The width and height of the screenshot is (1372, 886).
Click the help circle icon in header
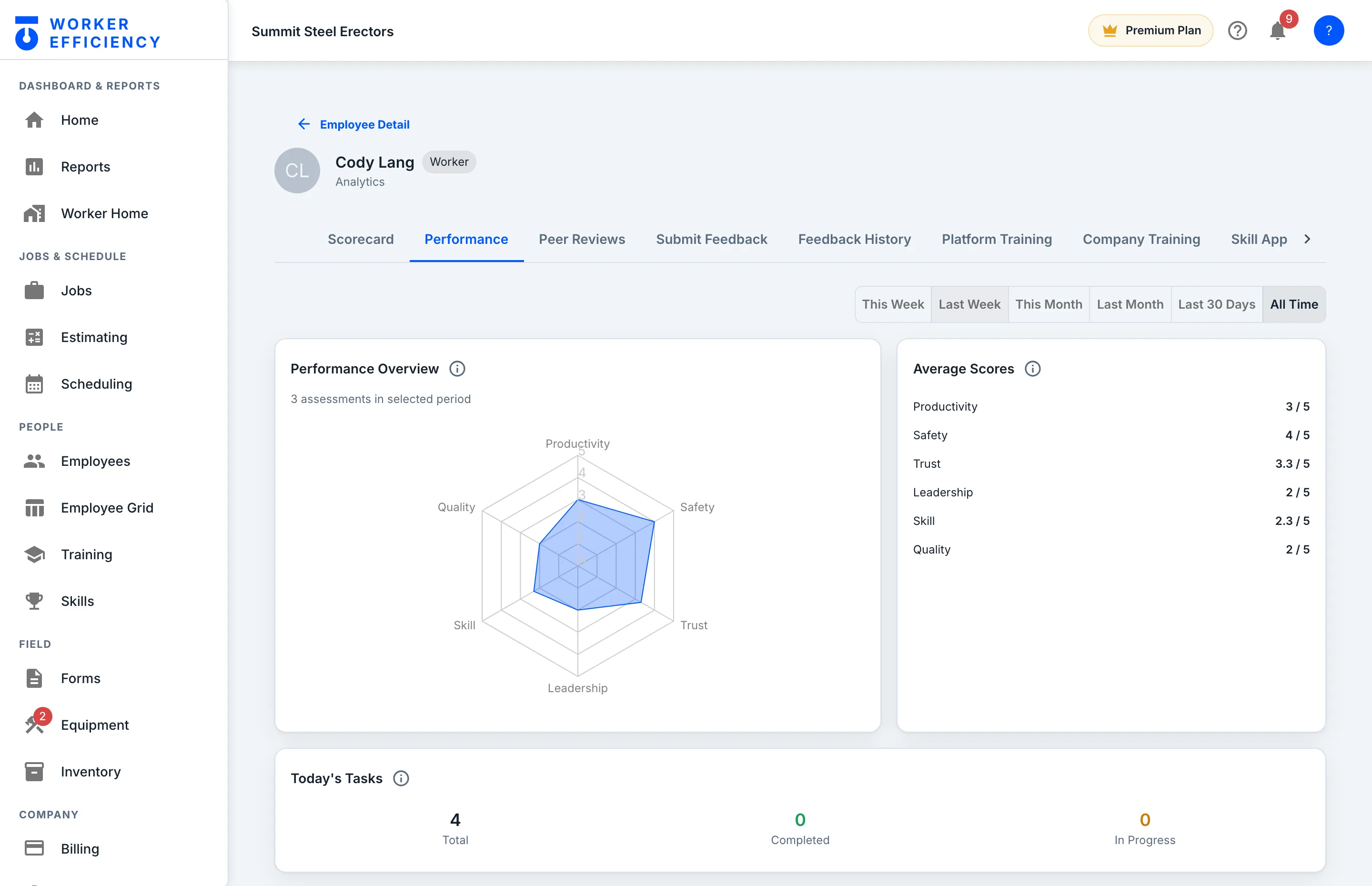(1237, 30)
